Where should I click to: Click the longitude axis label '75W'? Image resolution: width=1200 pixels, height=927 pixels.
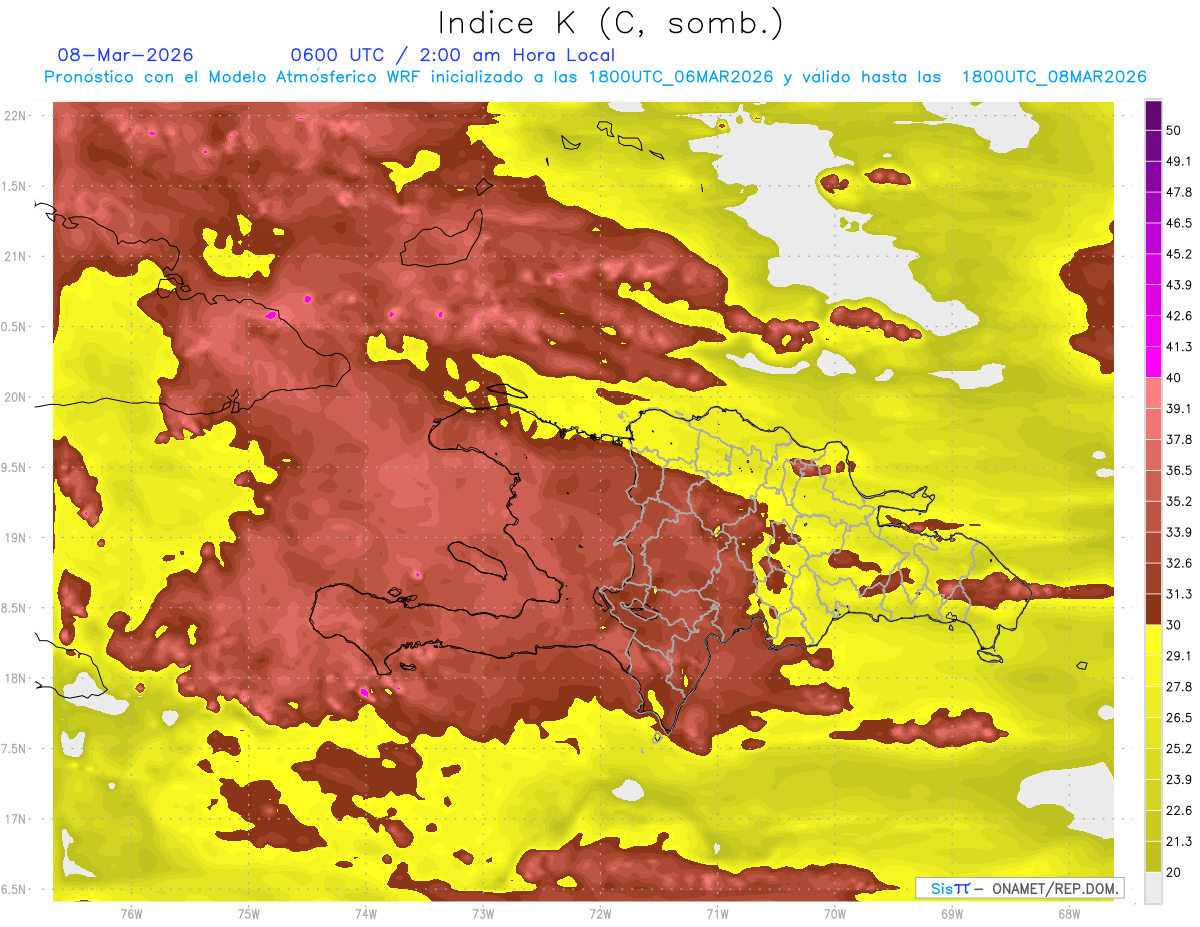(249, 913)
